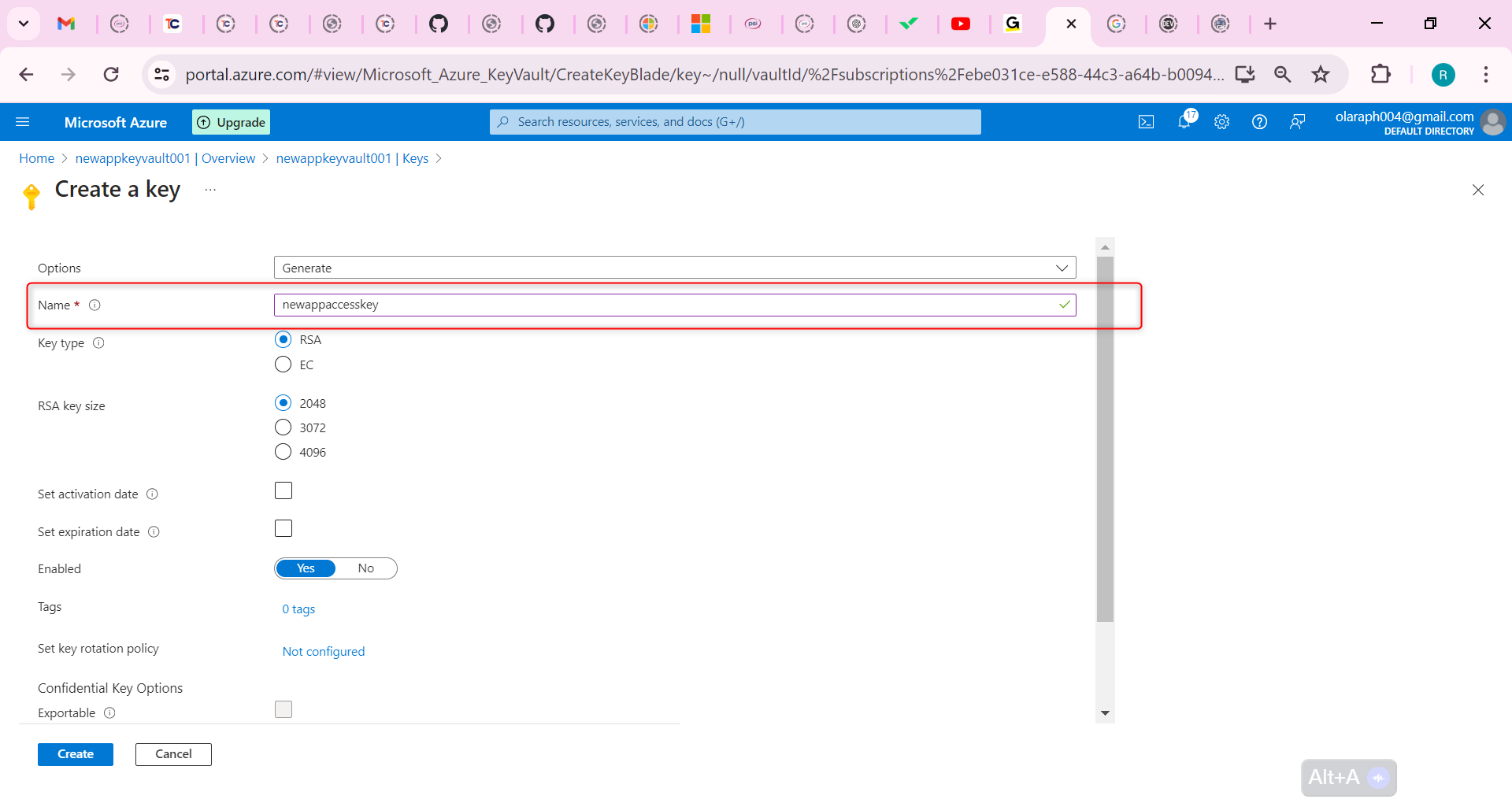Click the Alt+A assistant overlay button
Viewport: 1512px width, 803px height.
tap(1349, 778)
